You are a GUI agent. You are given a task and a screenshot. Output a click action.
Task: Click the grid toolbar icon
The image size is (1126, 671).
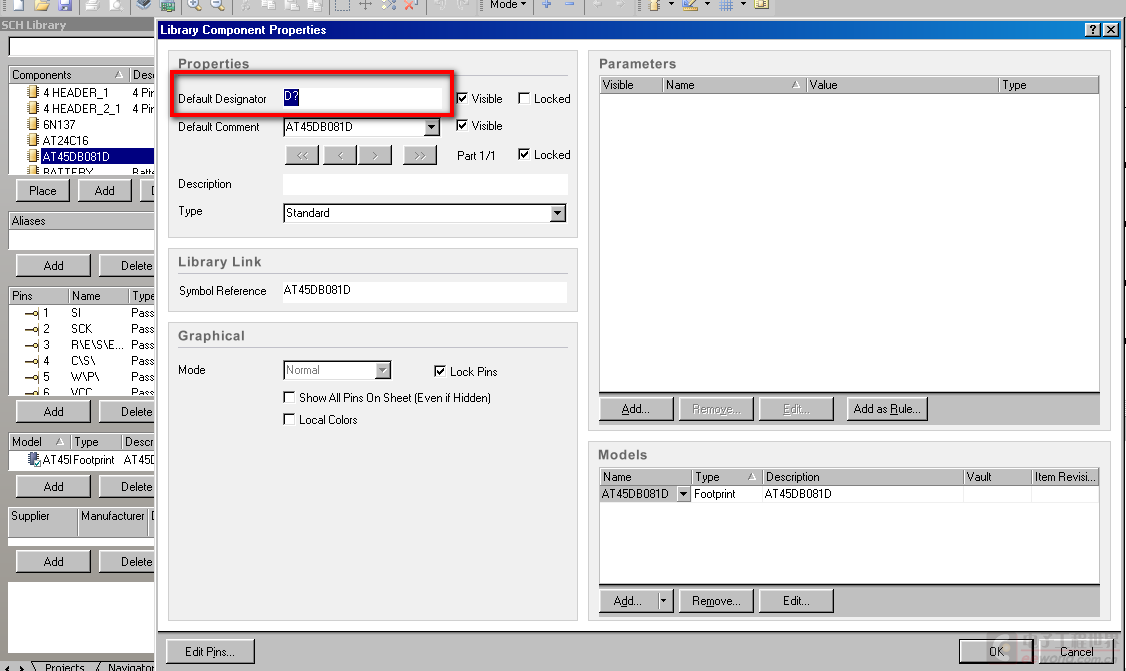tap(726, 4)
